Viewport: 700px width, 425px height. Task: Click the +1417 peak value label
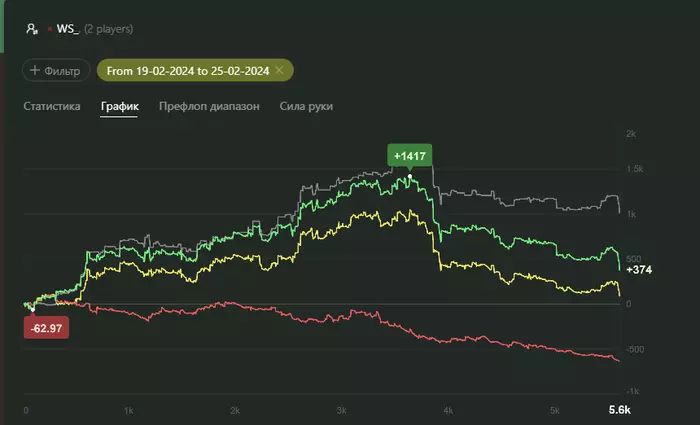click(x=409, y=156)
